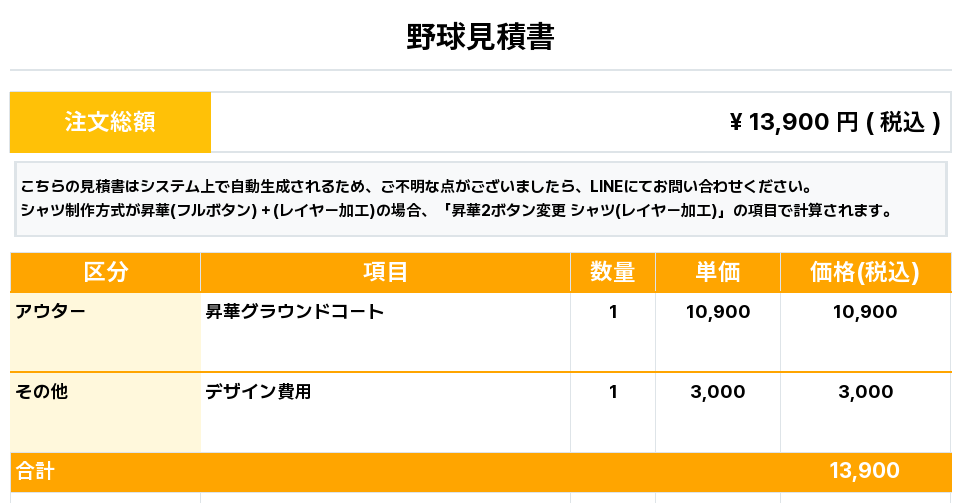
Task: Click the 野球見積書 title heading
Action: coord(480,37)
